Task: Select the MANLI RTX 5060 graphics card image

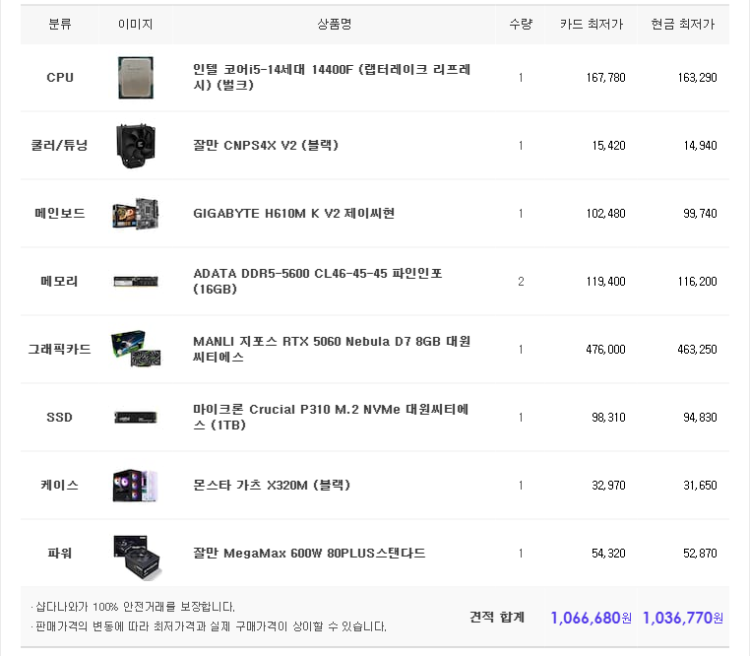Action: (x=135, y=349)
